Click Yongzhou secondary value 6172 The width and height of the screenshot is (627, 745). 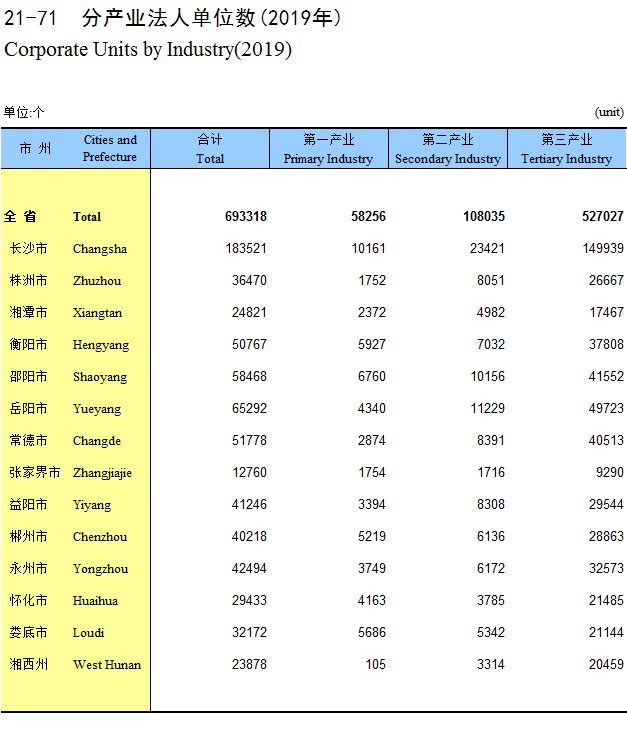click(491, 569)
